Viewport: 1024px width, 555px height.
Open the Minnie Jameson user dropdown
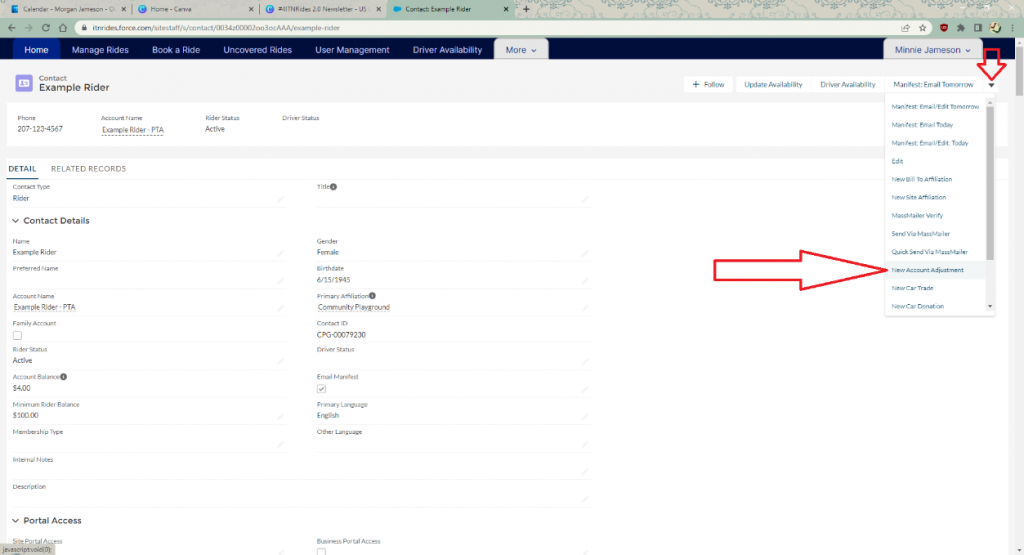coord(931,50)
